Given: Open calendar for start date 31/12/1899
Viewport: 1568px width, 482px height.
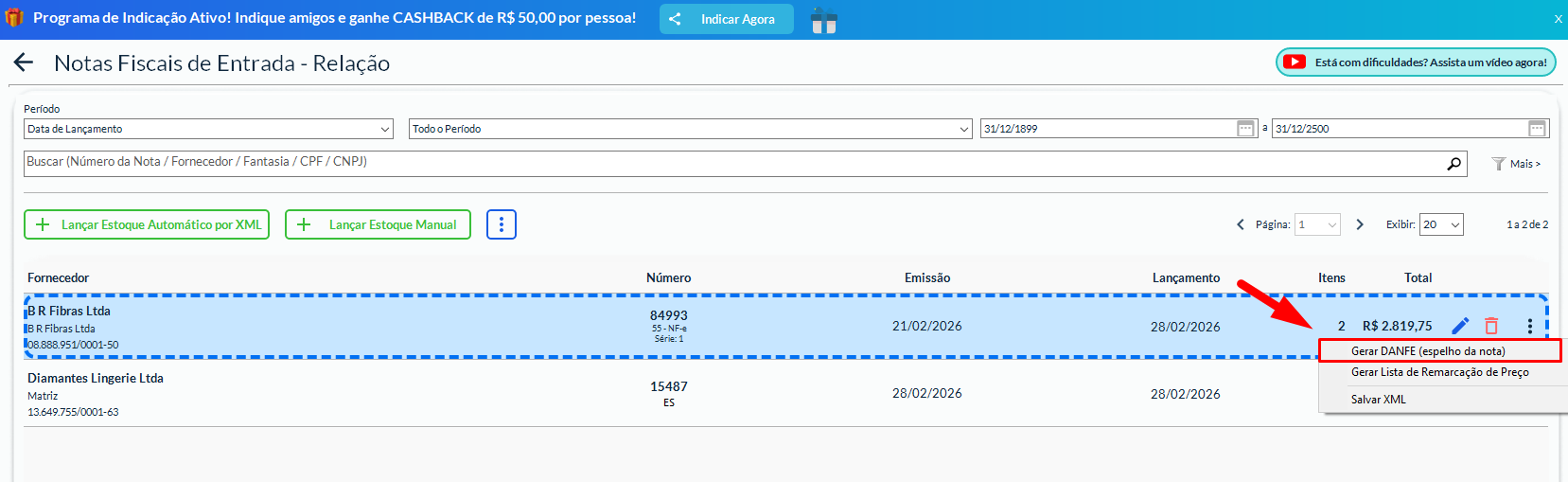Looking at the screenshot, I should [1245, 129].
